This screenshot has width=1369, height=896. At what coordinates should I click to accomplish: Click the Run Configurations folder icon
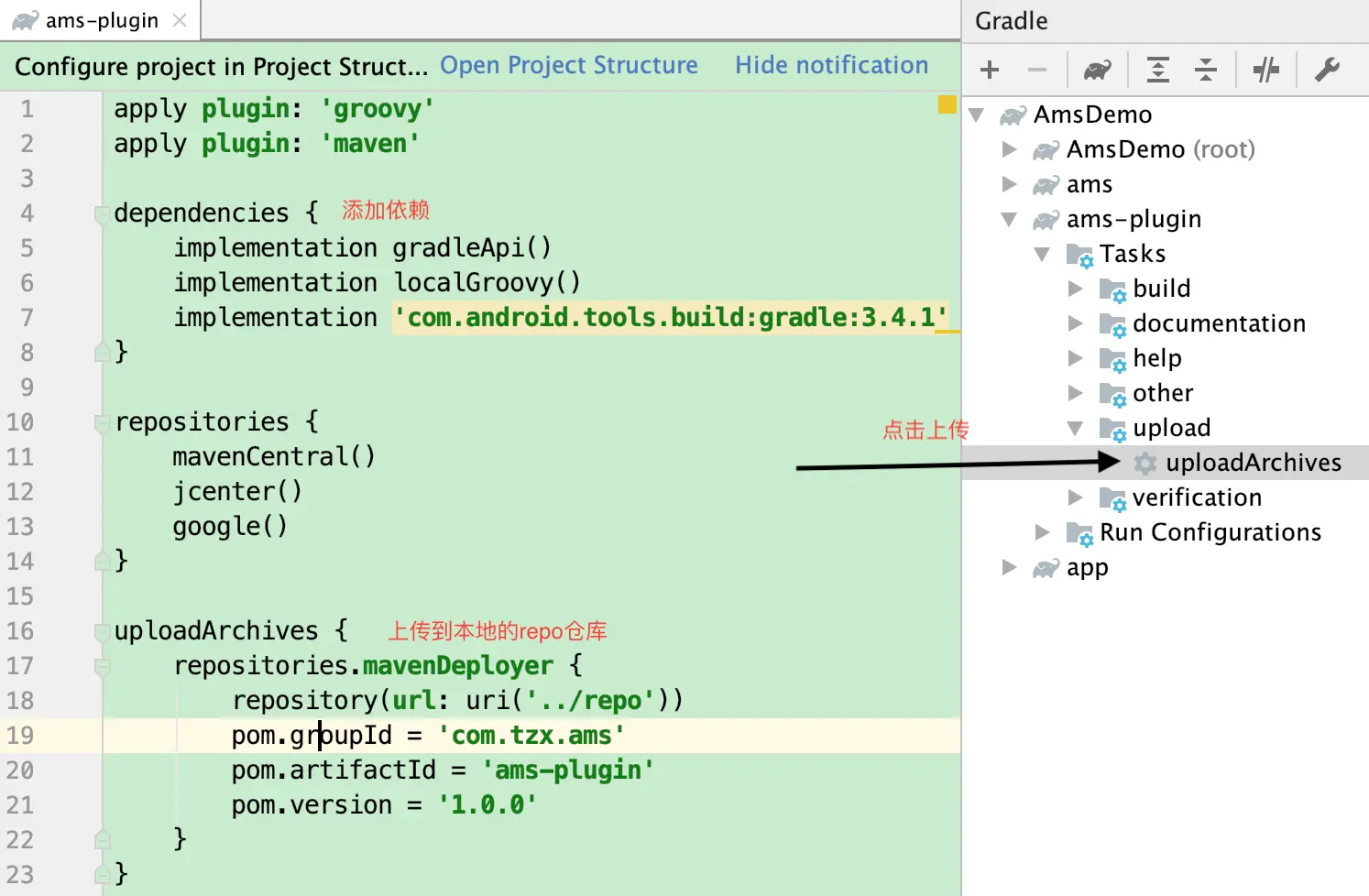(x=1079, y=534)
